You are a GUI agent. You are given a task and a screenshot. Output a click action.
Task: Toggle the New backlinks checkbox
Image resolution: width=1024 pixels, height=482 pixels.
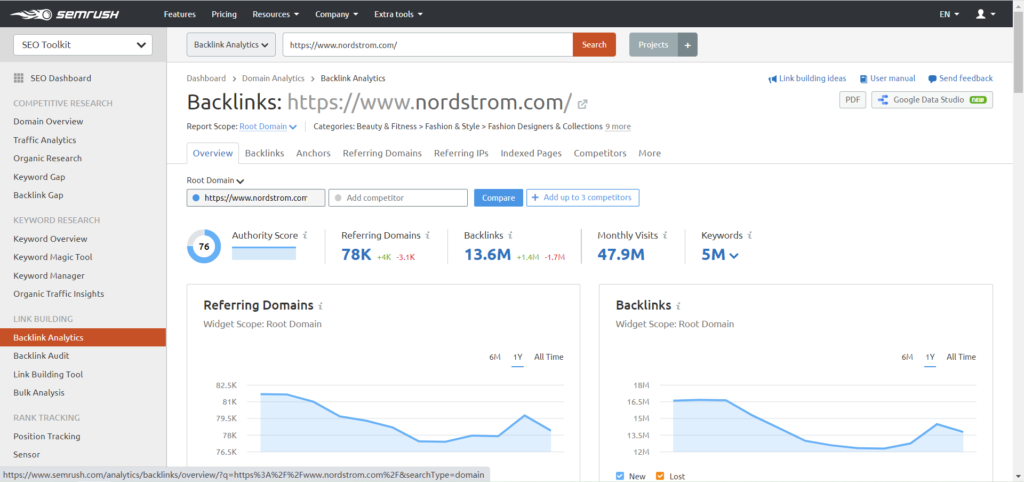click(x=620, y=476)
